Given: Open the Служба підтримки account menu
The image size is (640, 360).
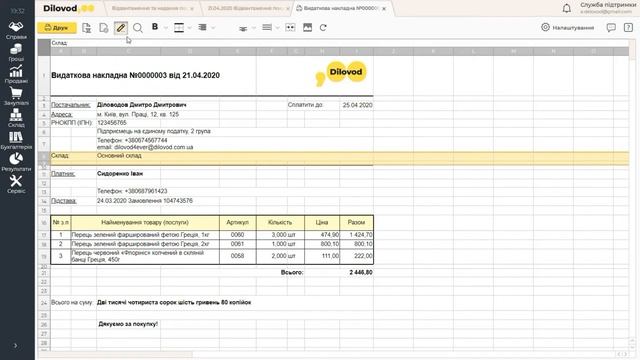Looking at the screenshot, I should 608,8.
